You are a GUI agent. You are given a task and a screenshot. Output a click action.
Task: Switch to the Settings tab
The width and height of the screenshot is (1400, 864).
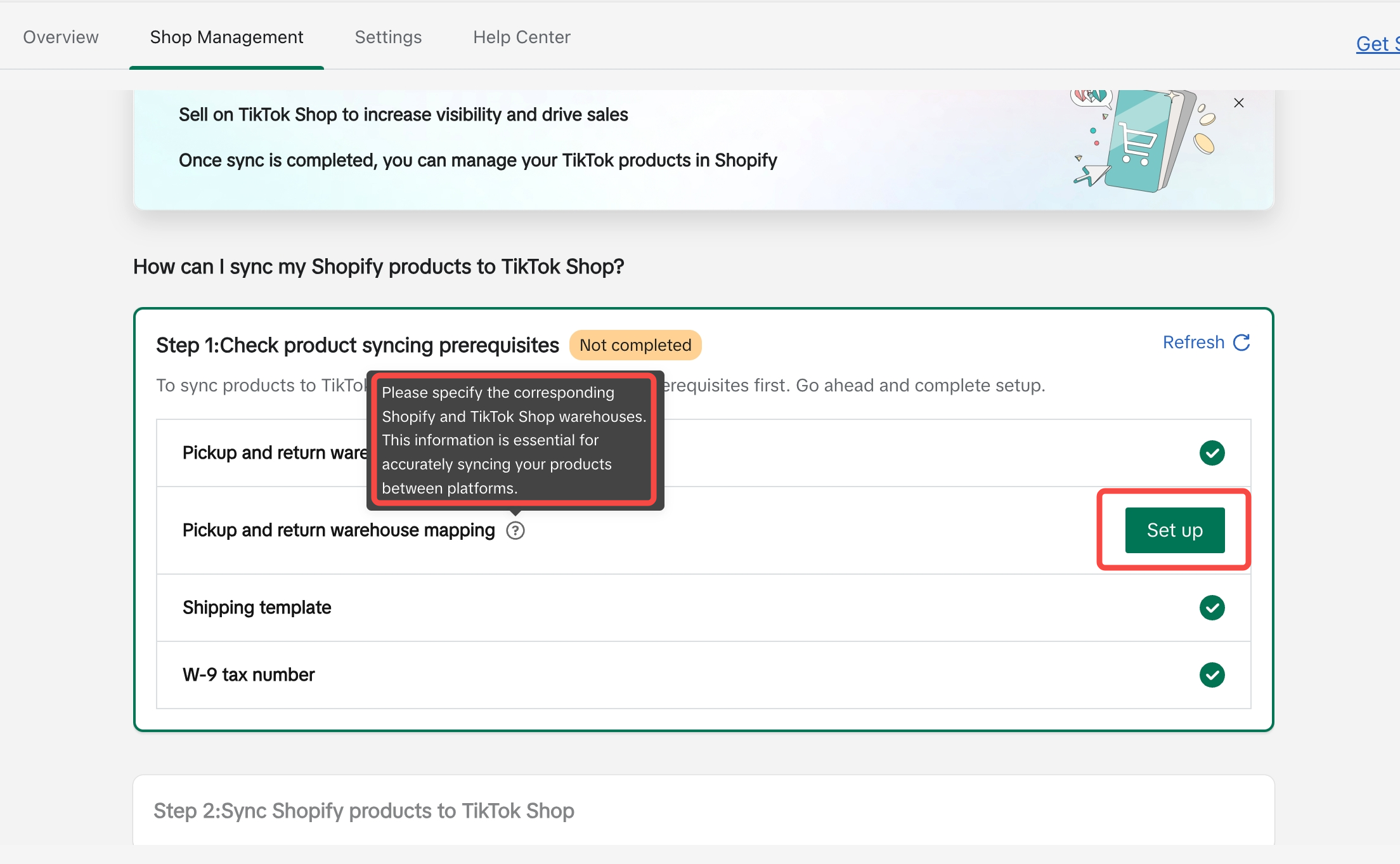pyautogui.click(x=388, y=37)
